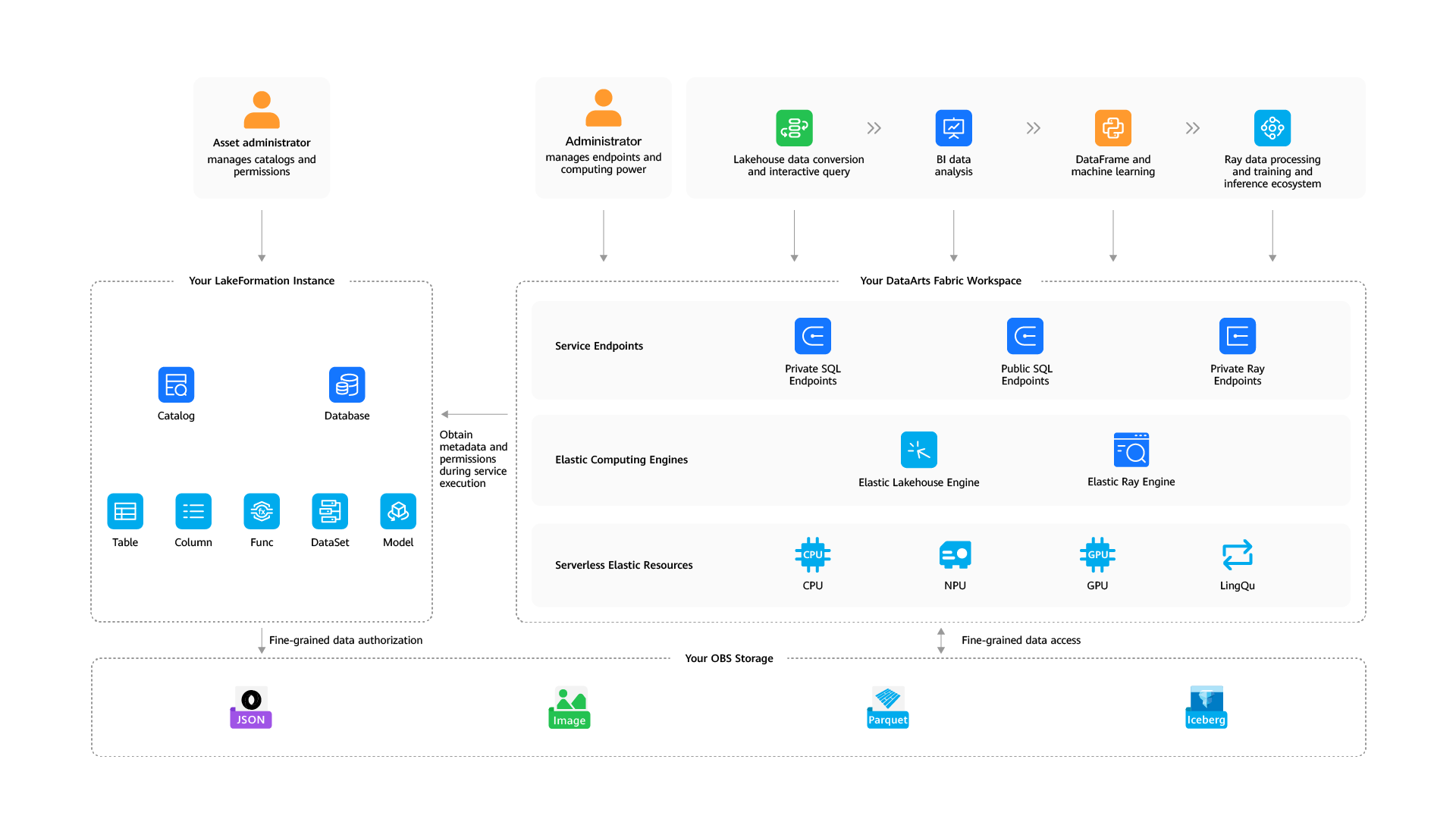Click the DataSet icon
The height and width of the screenshot is (819, 1456).
pyautogui.click(x=330, y=512)
